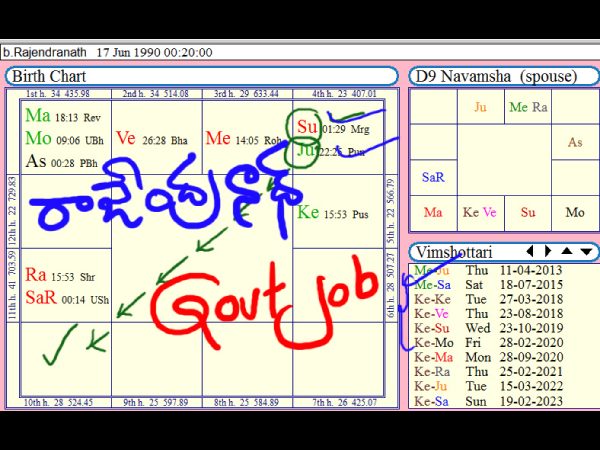Viewport: 600px width, 450px height.
Task: Click Mars (Ma) in the birth chart 1st house
Action: tap(37, 116)
